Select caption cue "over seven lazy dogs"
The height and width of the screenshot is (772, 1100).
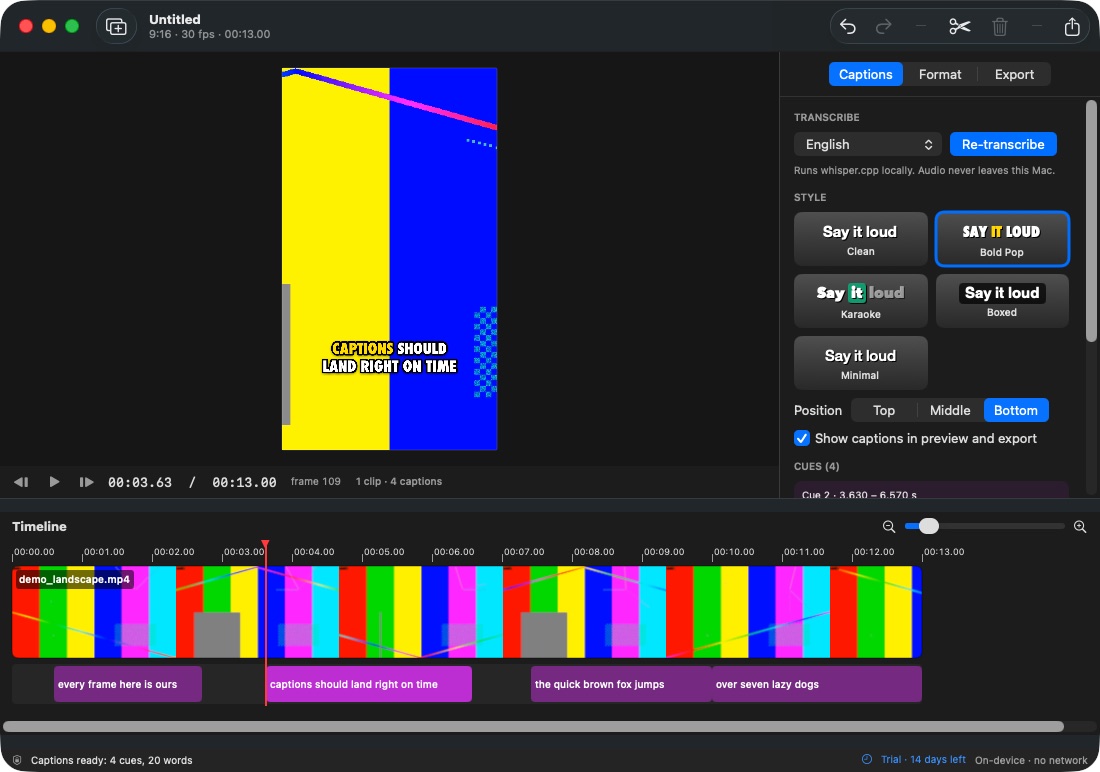click(817, 684)
